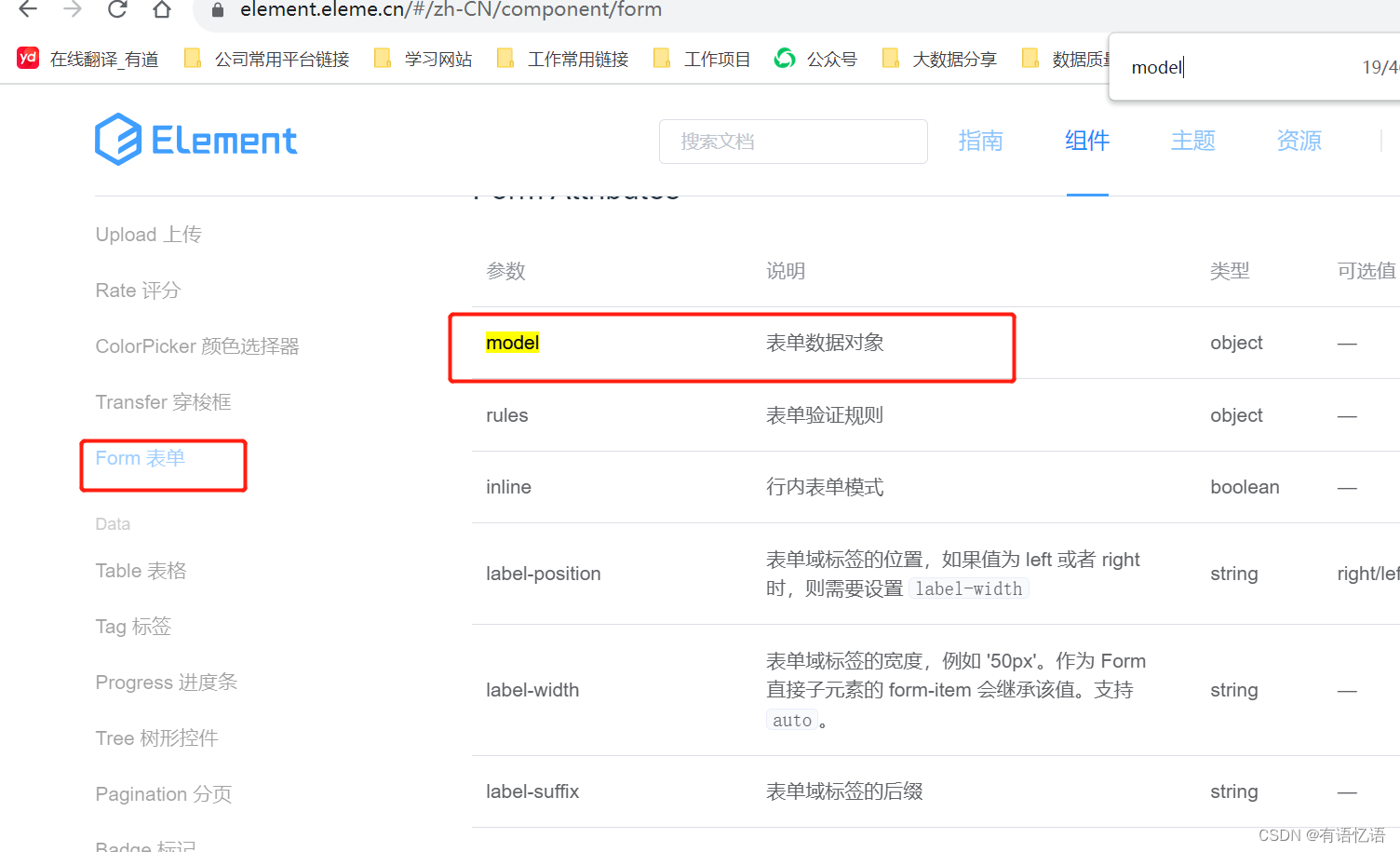Click the 说明 column header
1400x852 pixels.
(x=786, y=271)
